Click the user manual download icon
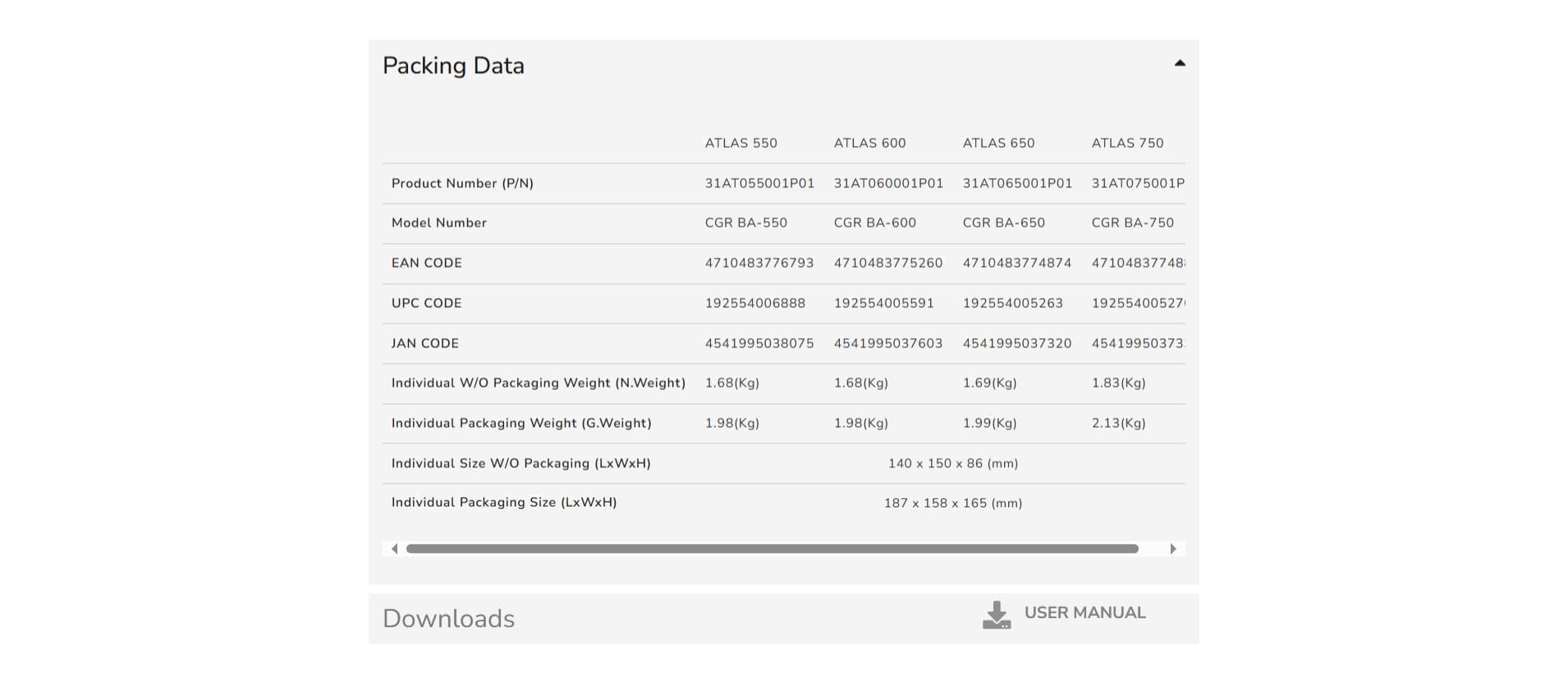 click(996, 615)
